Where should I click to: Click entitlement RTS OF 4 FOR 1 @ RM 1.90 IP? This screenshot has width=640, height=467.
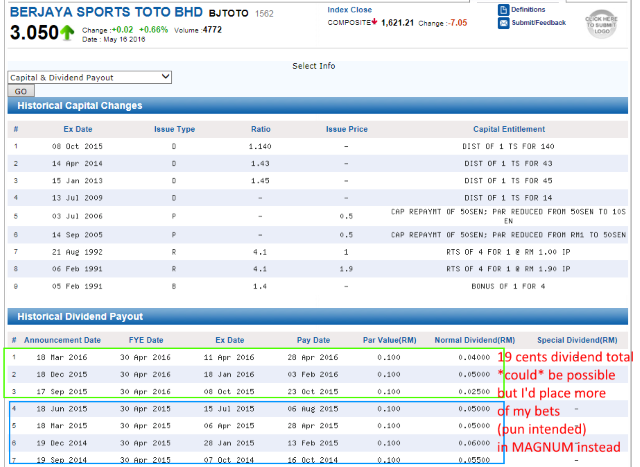click(x=508, y=269)
